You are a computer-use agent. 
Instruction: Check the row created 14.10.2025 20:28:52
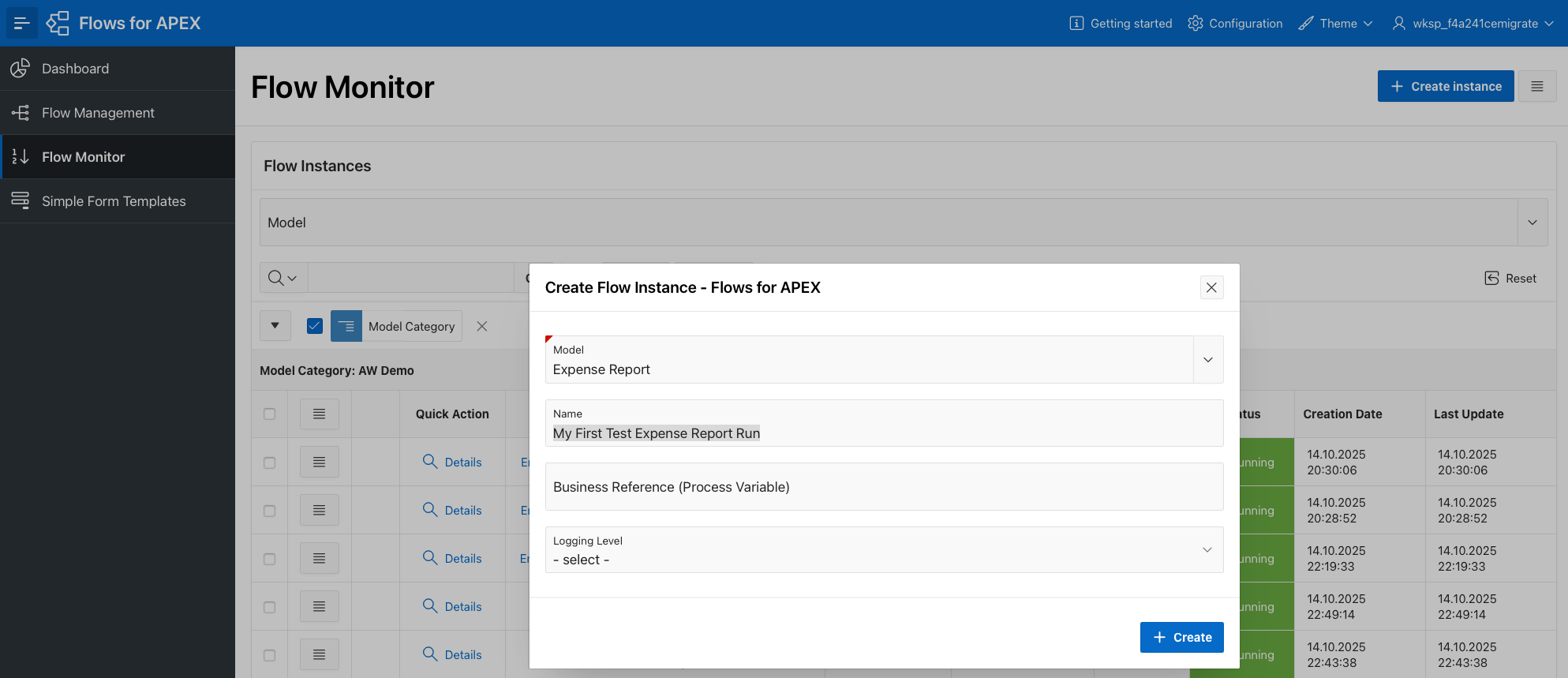[x=270, y=511]
